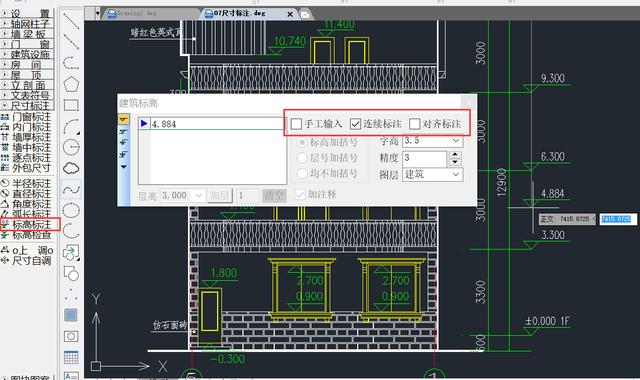Click the 精度 input field

click(x=424, y=158)
